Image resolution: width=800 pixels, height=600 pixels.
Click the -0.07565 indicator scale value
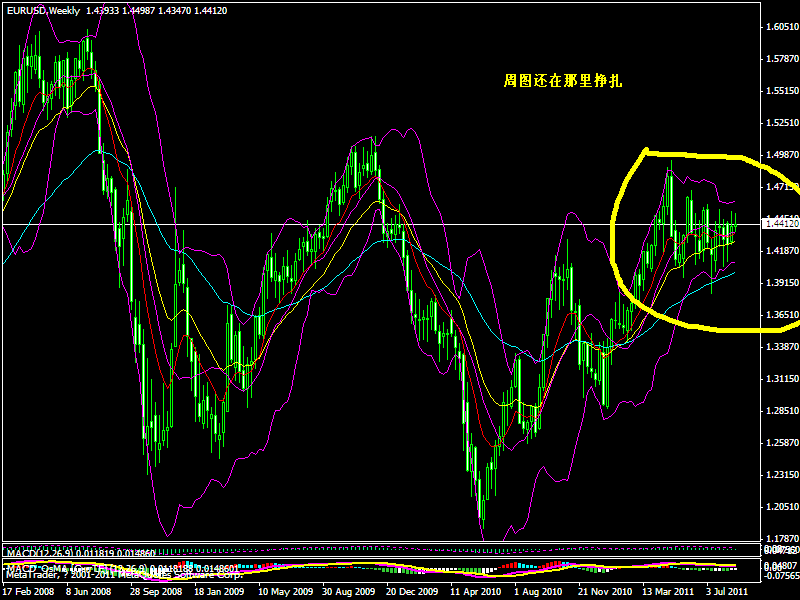[x=781, y=576]
